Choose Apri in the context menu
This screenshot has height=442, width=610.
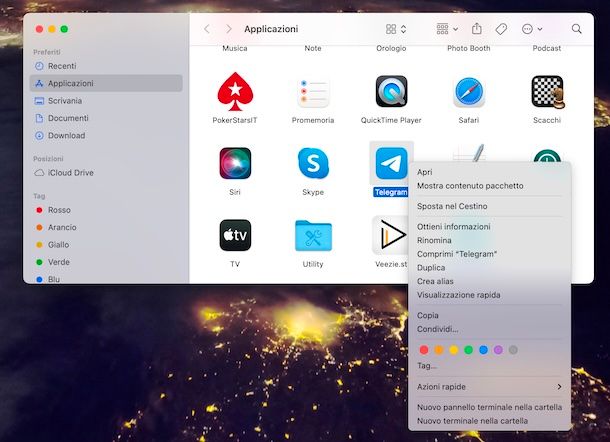pos(489,172)
